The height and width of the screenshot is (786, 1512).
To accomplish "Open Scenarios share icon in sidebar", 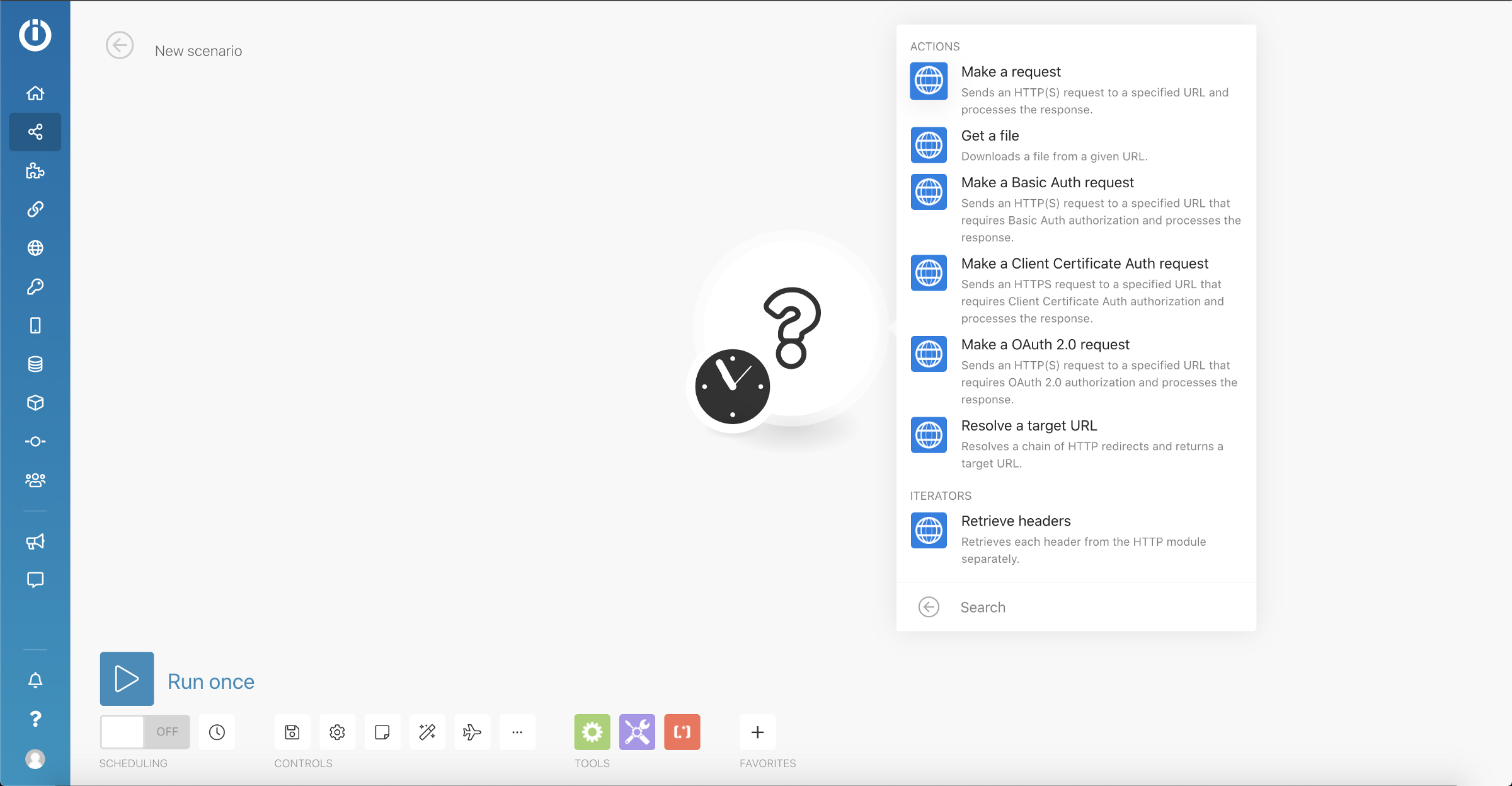I will tap(35, 132).
